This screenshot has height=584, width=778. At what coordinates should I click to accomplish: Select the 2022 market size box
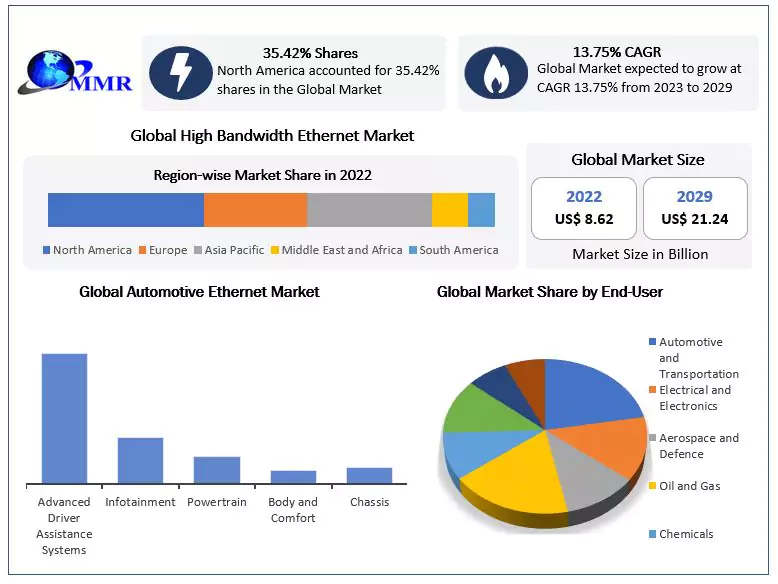[584, 209]
